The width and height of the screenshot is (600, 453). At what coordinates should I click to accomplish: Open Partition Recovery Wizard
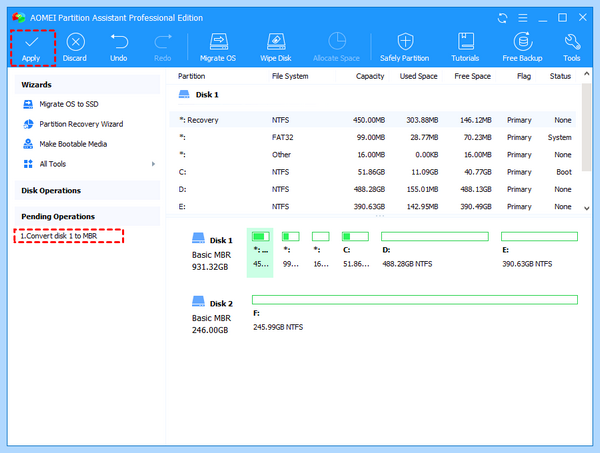(73, 124)
